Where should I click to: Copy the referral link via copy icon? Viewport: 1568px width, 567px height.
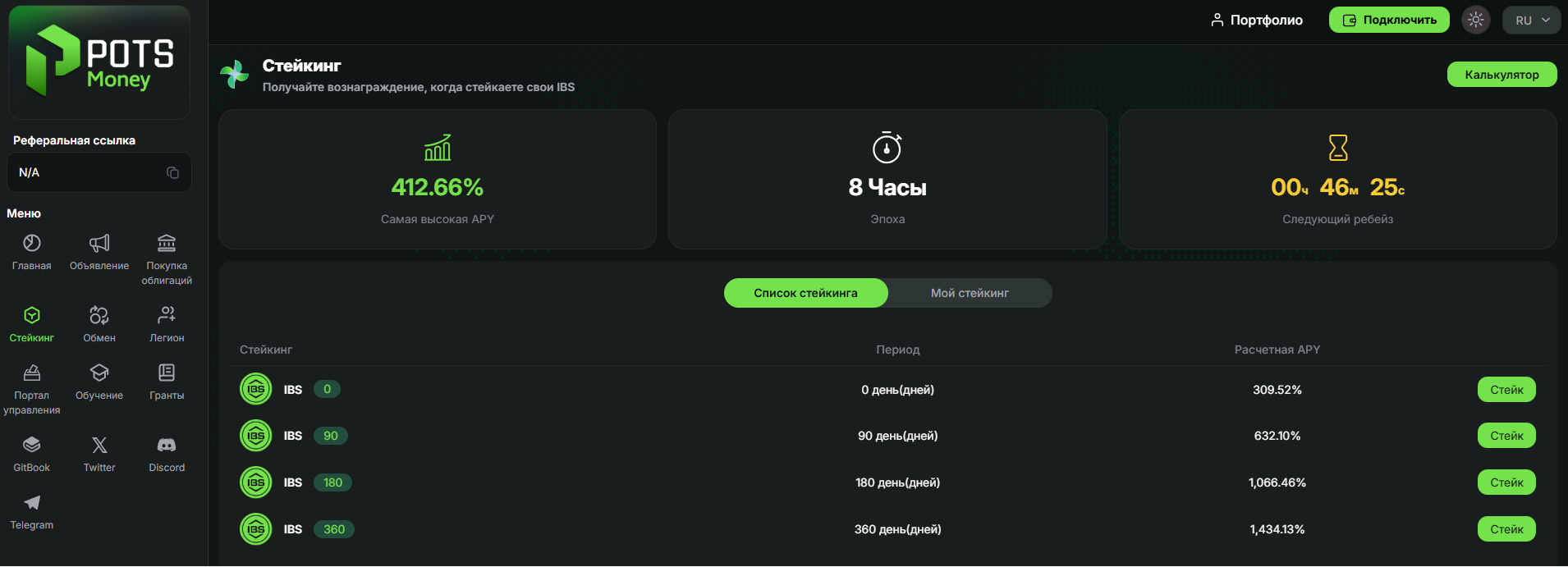pos(172,172)
